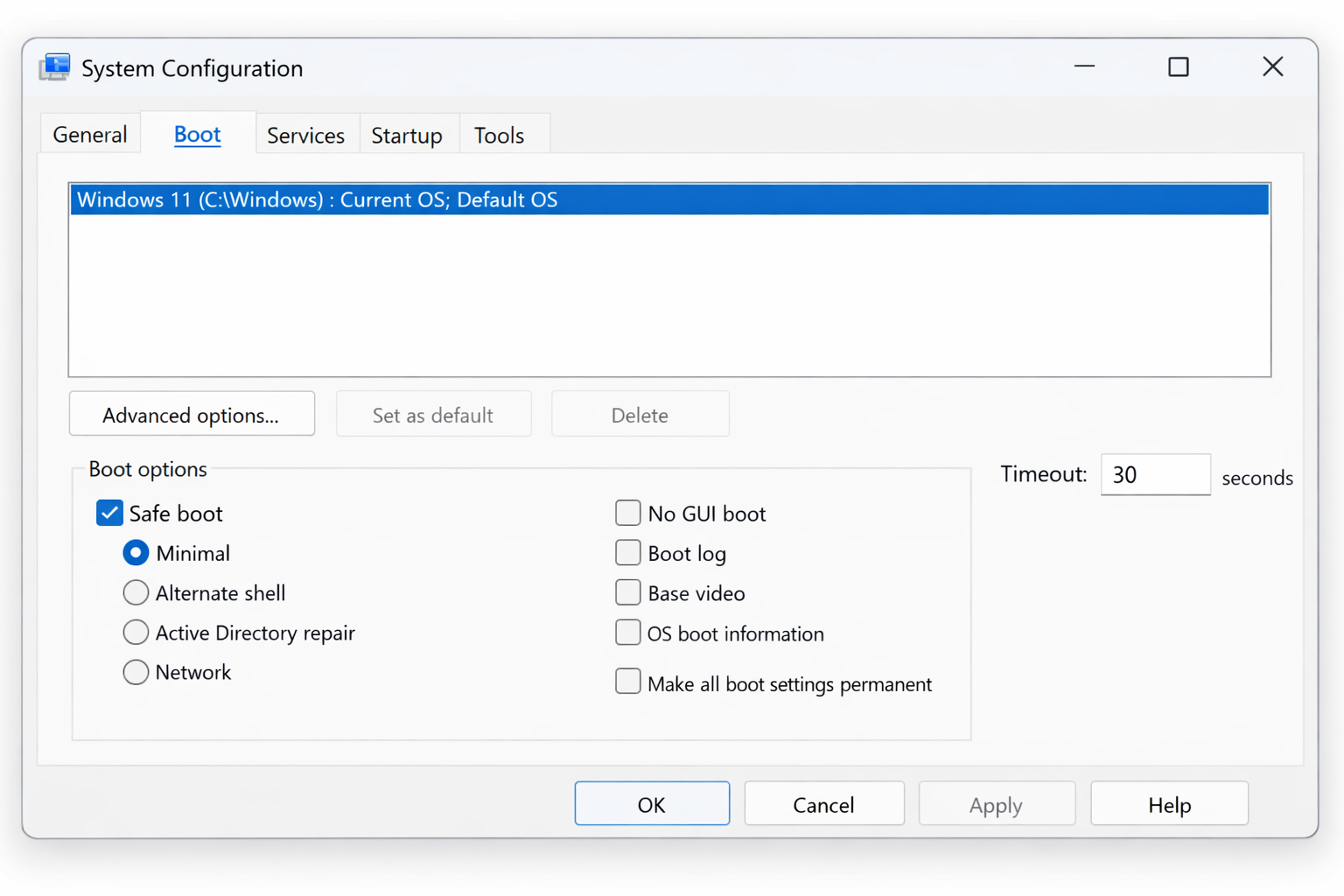Close the System Configuration window
Screen dimensions: 1344x896
pyautogui.click(x=1273, y=66)
